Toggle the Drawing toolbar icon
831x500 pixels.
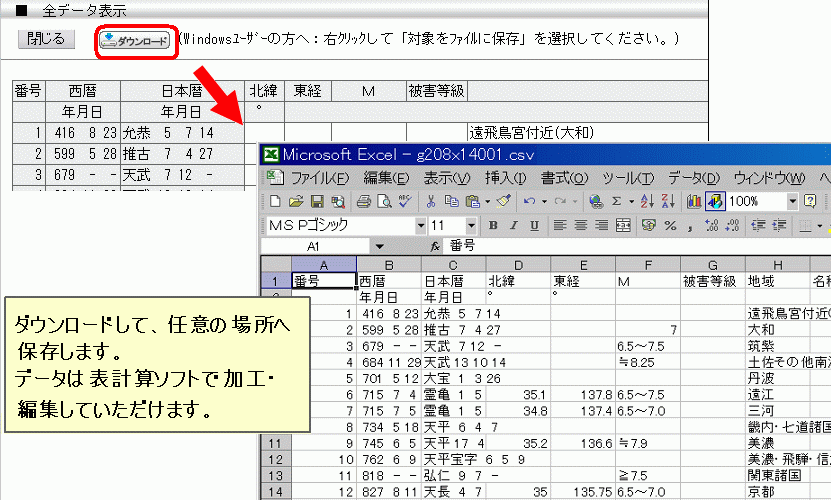point(715,201)
